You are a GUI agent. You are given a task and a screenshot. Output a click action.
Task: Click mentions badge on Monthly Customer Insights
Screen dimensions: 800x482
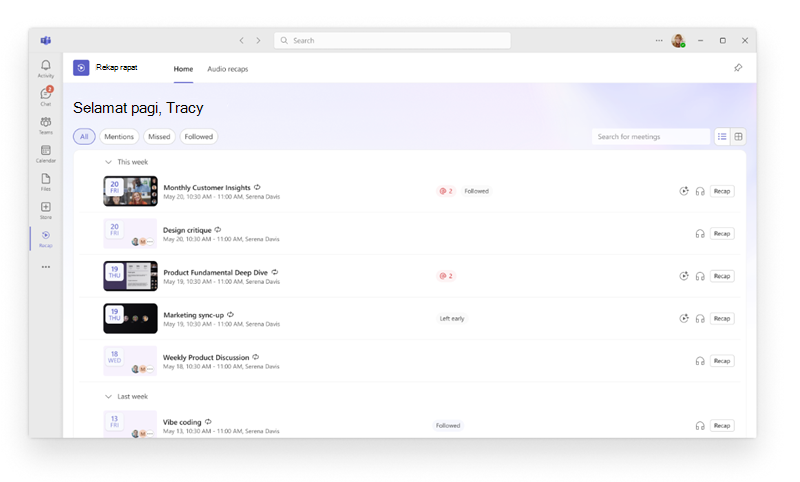point(446,191)
